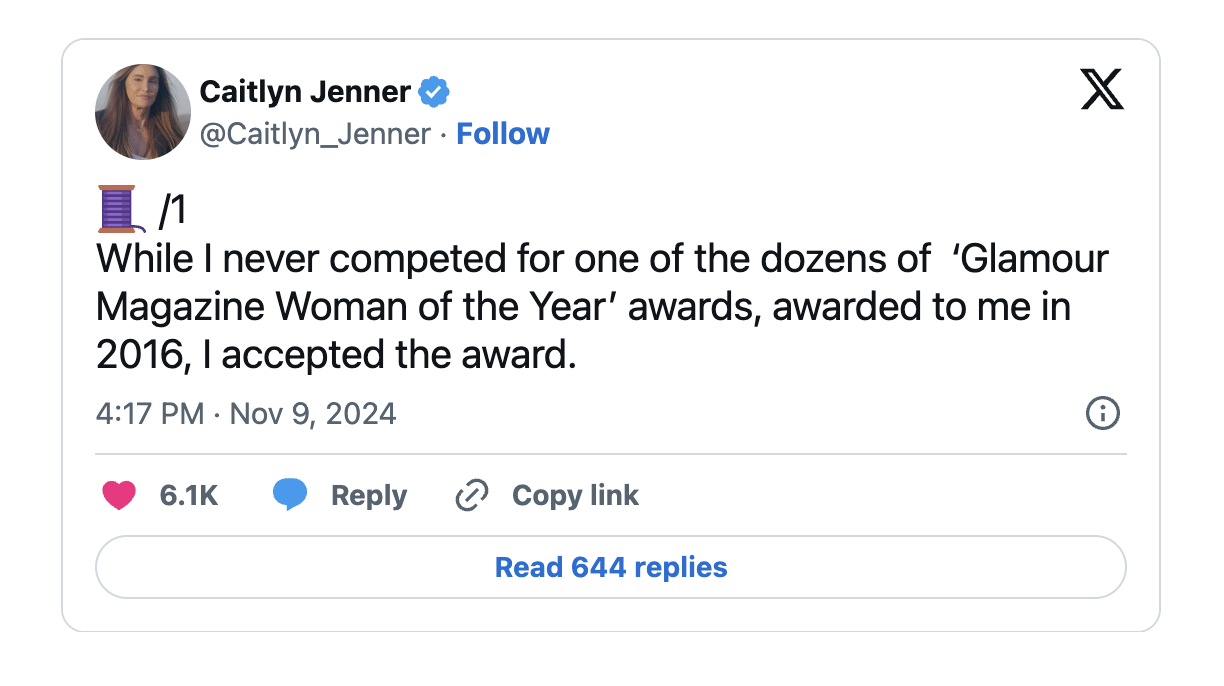Viewport: 1224px width, 686px height.
Task: Click the Reply text label
Action: tap(369, 495)
